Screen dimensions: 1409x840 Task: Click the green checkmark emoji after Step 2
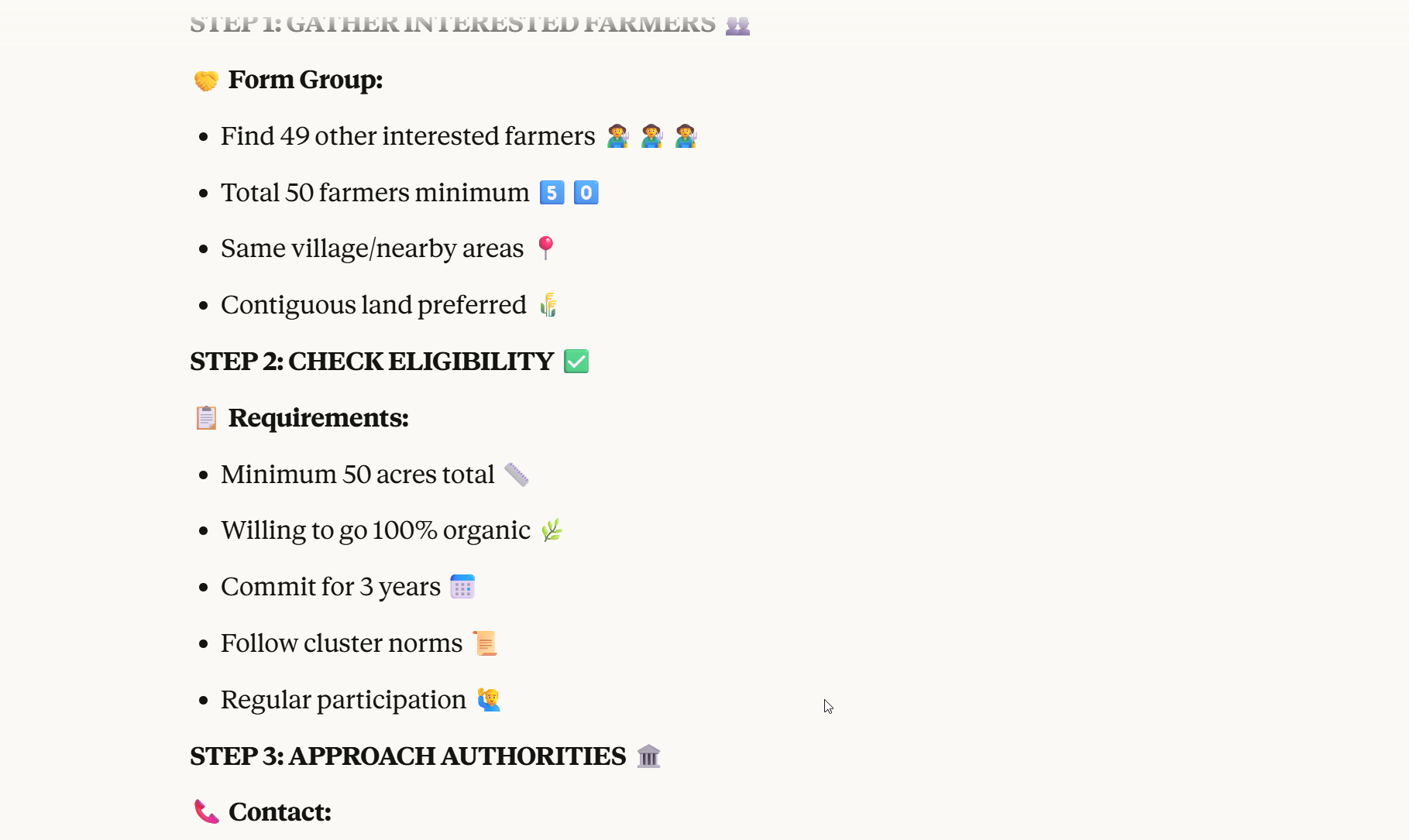click(576, 362)
